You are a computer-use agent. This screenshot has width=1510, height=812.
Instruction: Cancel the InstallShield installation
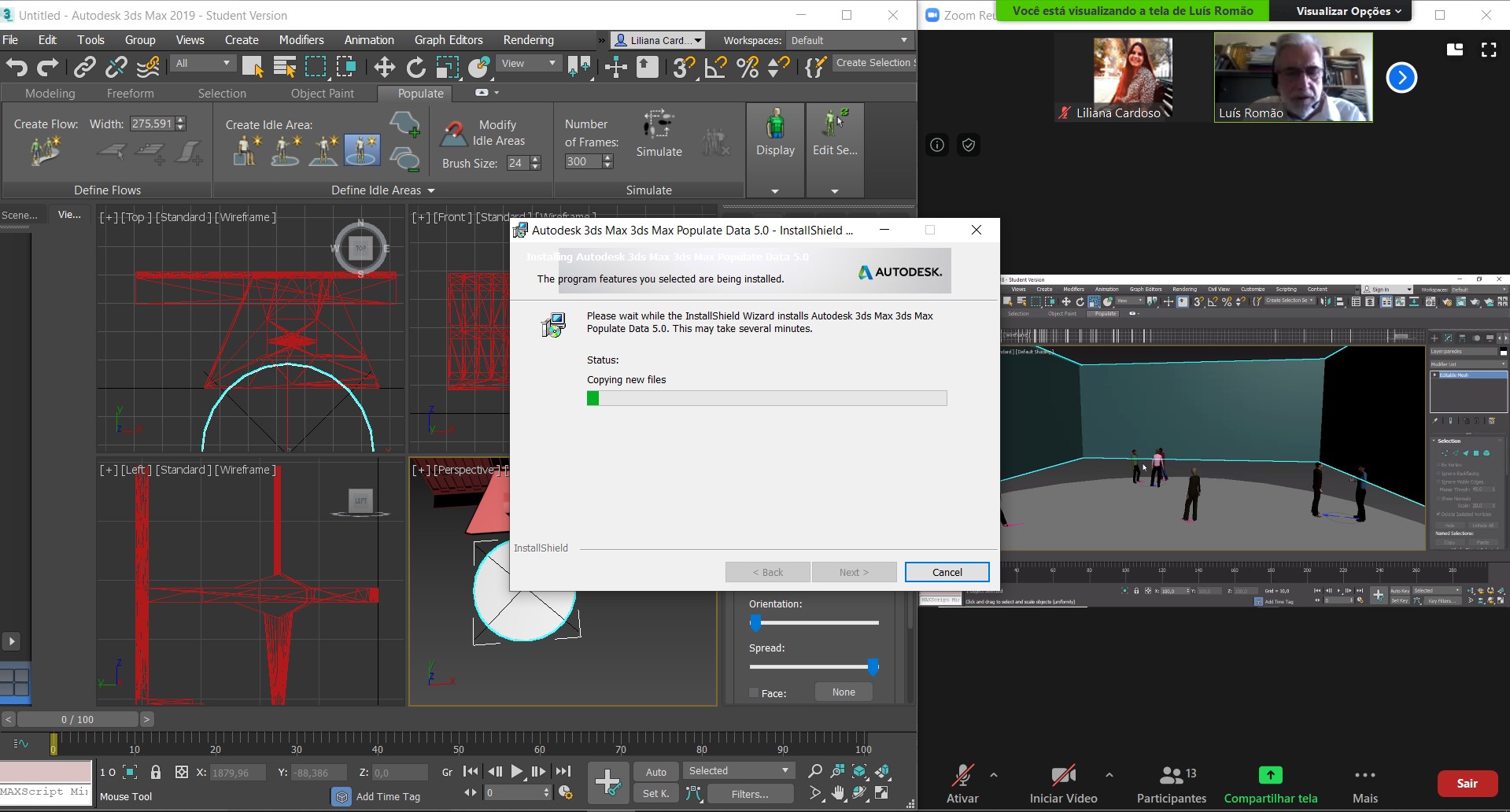coord(947,572)
